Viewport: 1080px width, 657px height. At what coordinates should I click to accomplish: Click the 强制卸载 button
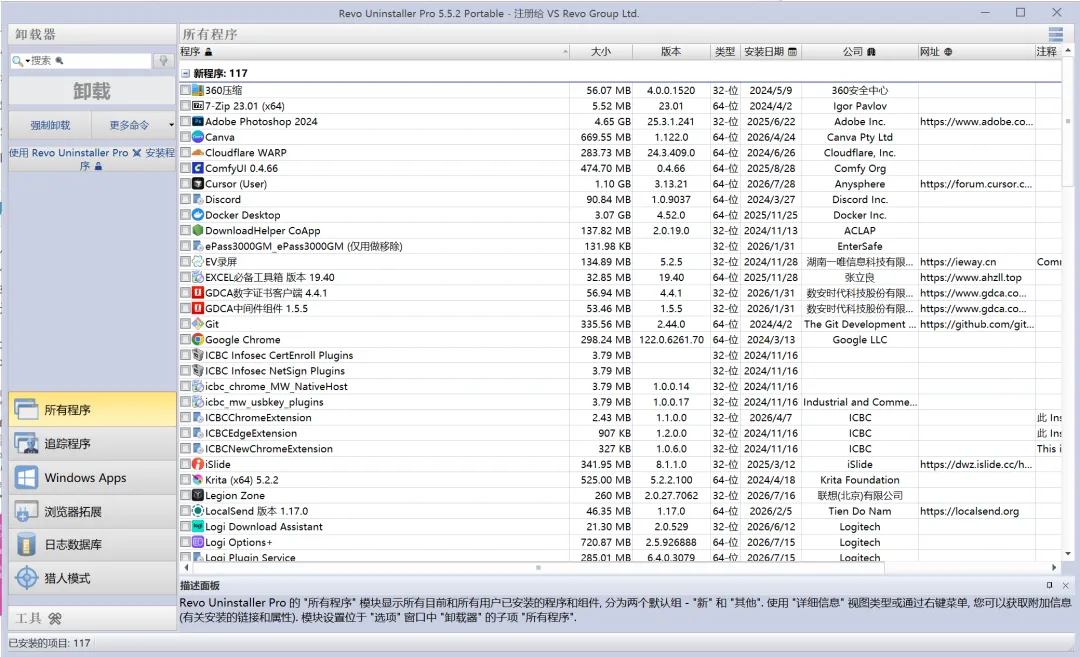pos(50,125)
